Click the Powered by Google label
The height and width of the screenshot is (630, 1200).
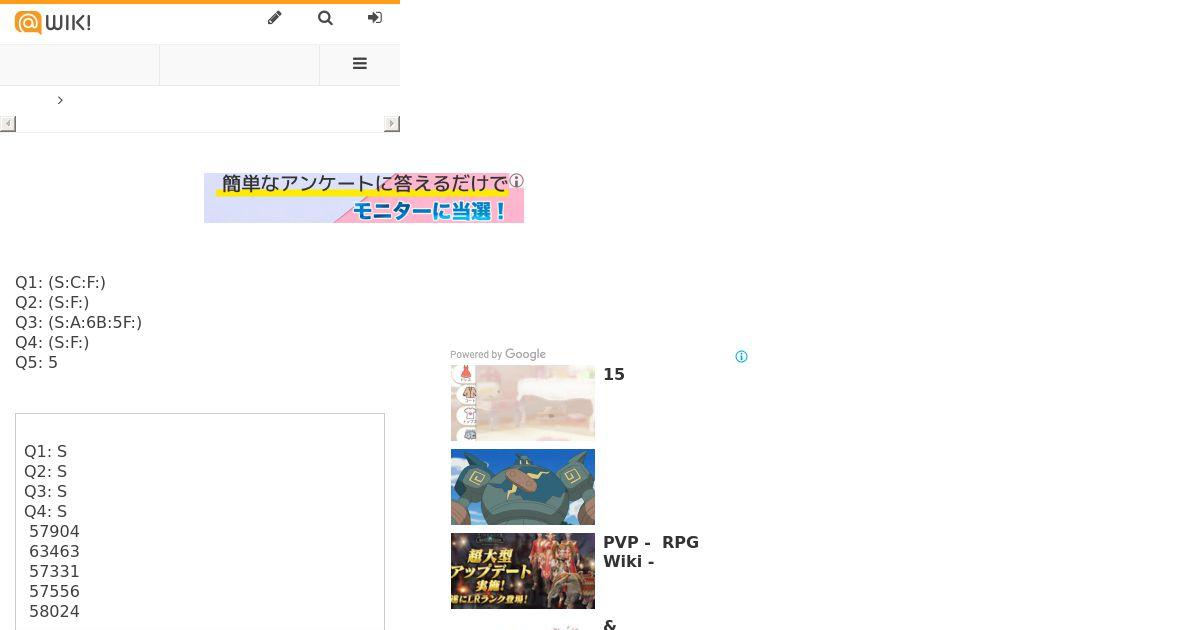(498, 354)
